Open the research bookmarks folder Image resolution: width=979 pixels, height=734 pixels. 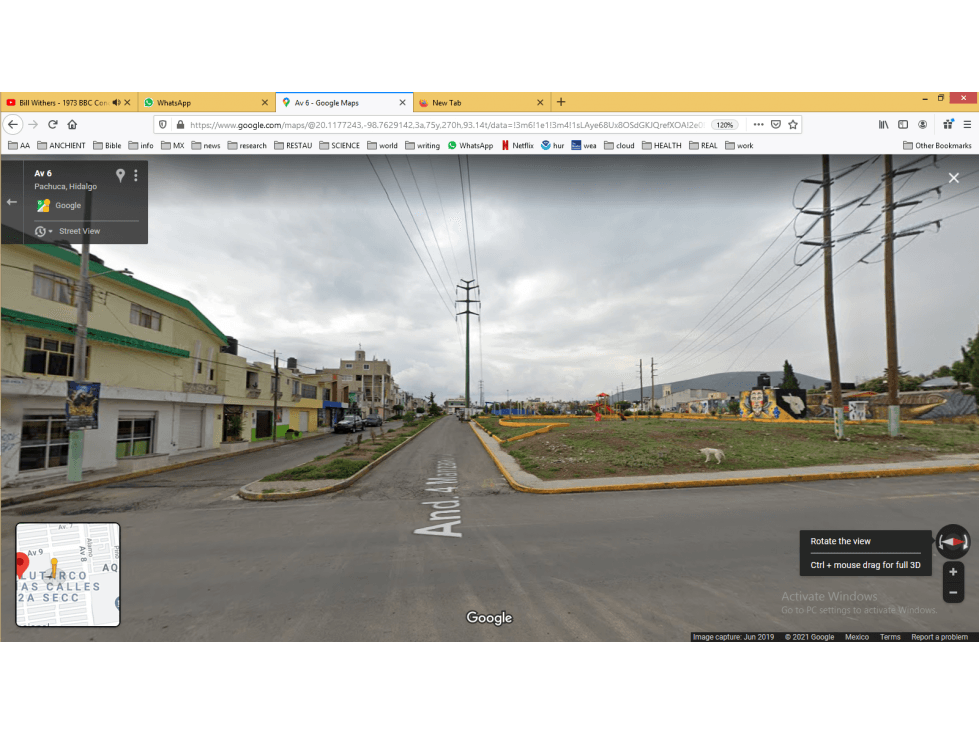[x=247, y=145]
